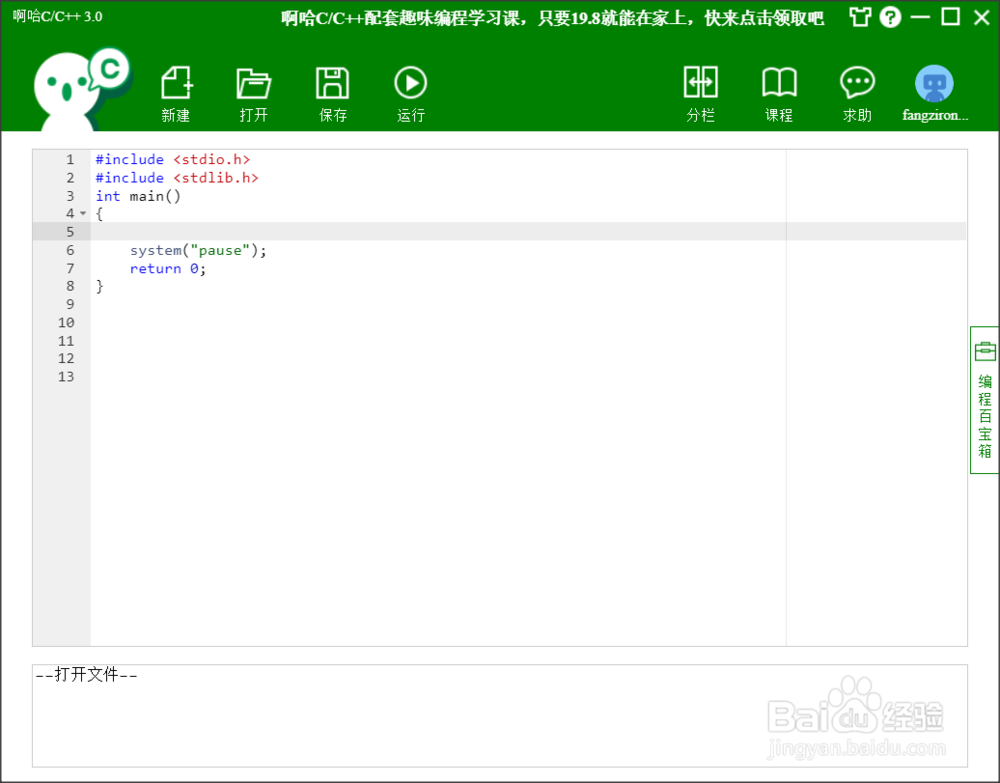The image size is (1000, 783).
Task: Click the promotional banner about 19.8 course
Action: tap(552, 18)
